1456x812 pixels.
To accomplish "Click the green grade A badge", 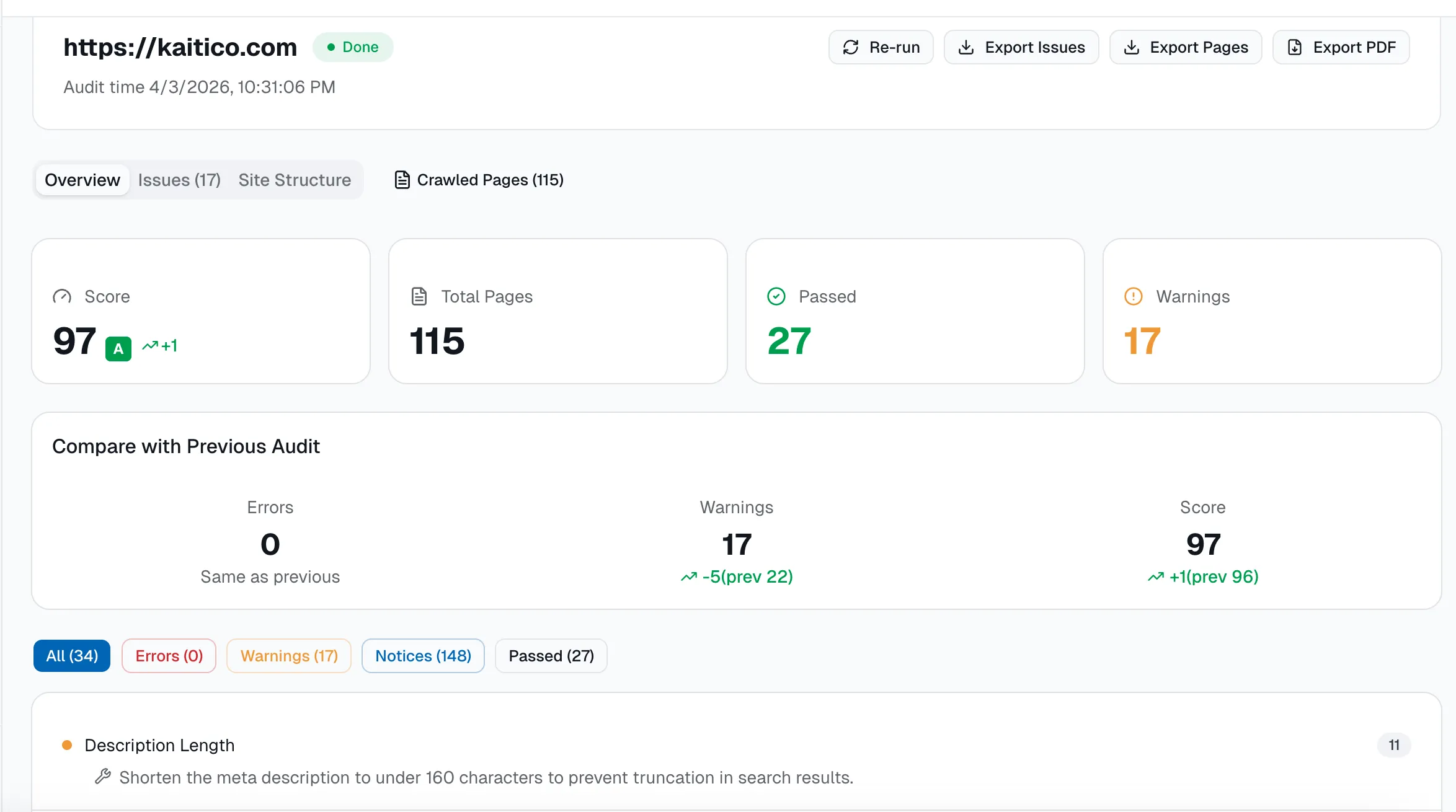I will point(118,348).
